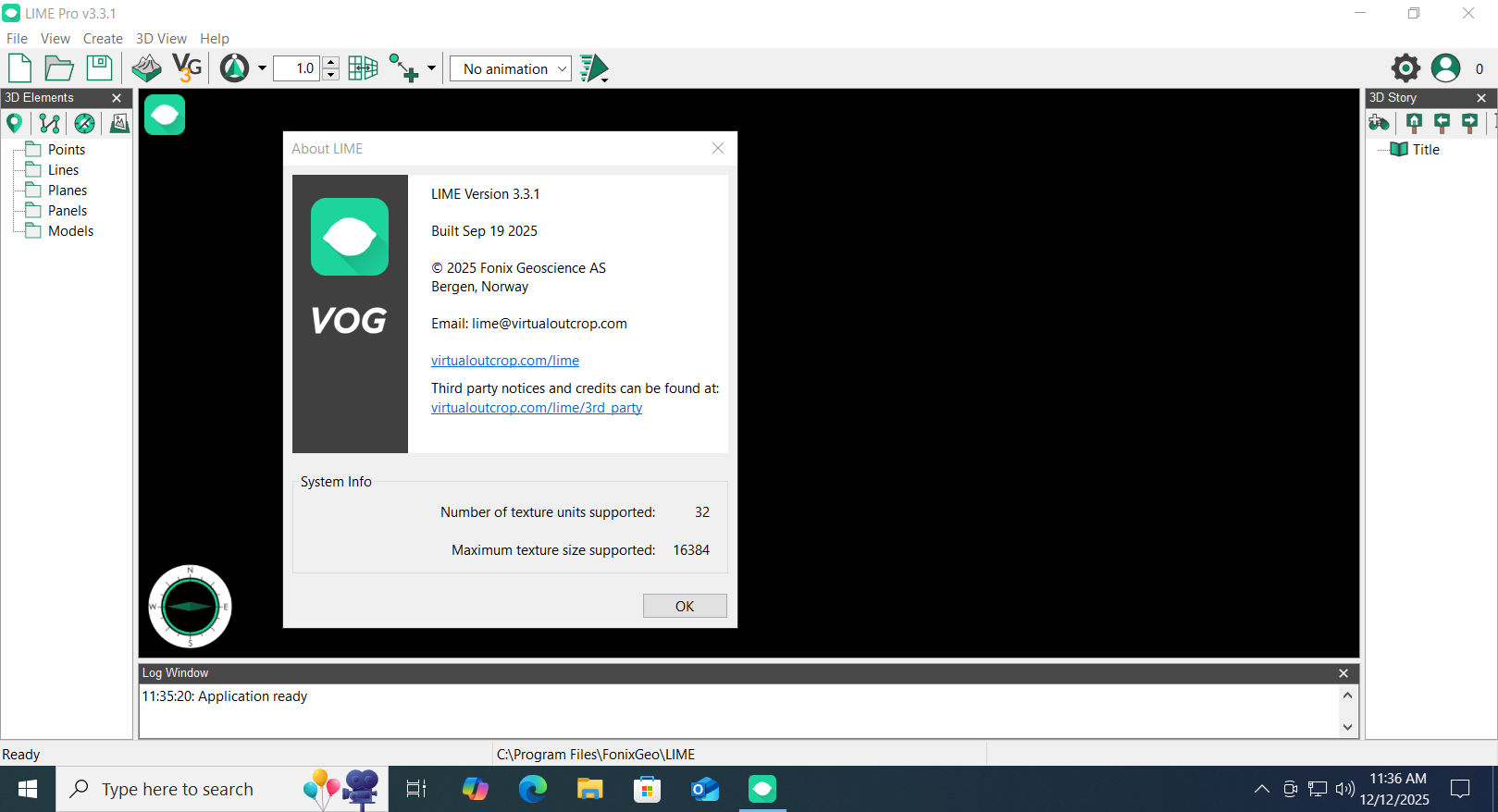
Task: Open the Create menu
Action: (103, 39)
